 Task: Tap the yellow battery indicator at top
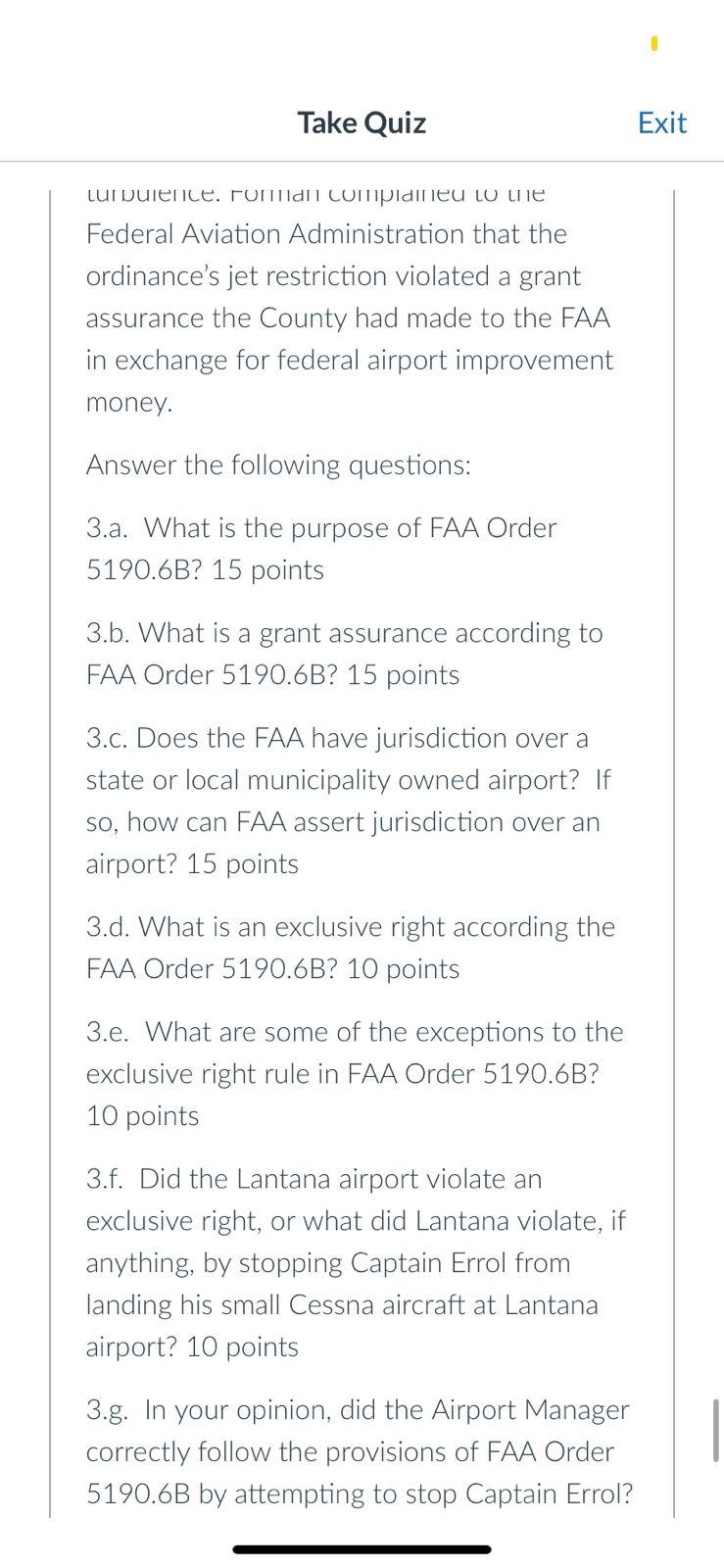[652, 44]
